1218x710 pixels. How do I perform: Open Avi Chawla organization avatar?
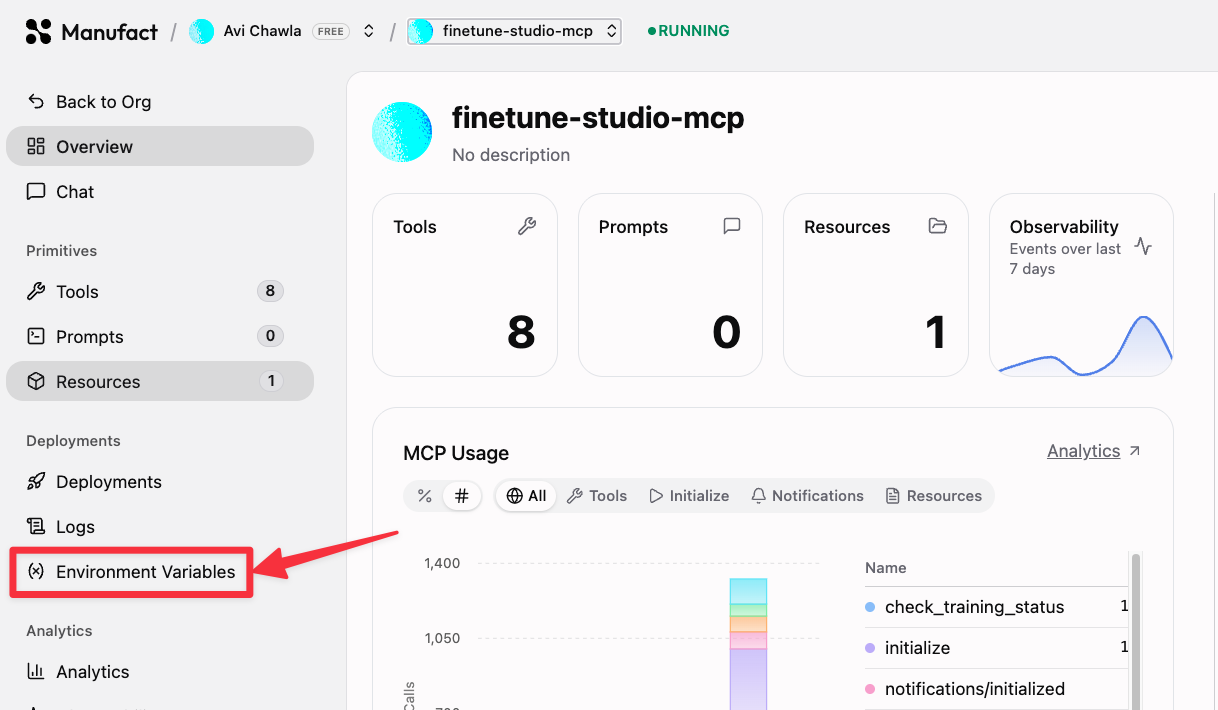coord(202,31)
